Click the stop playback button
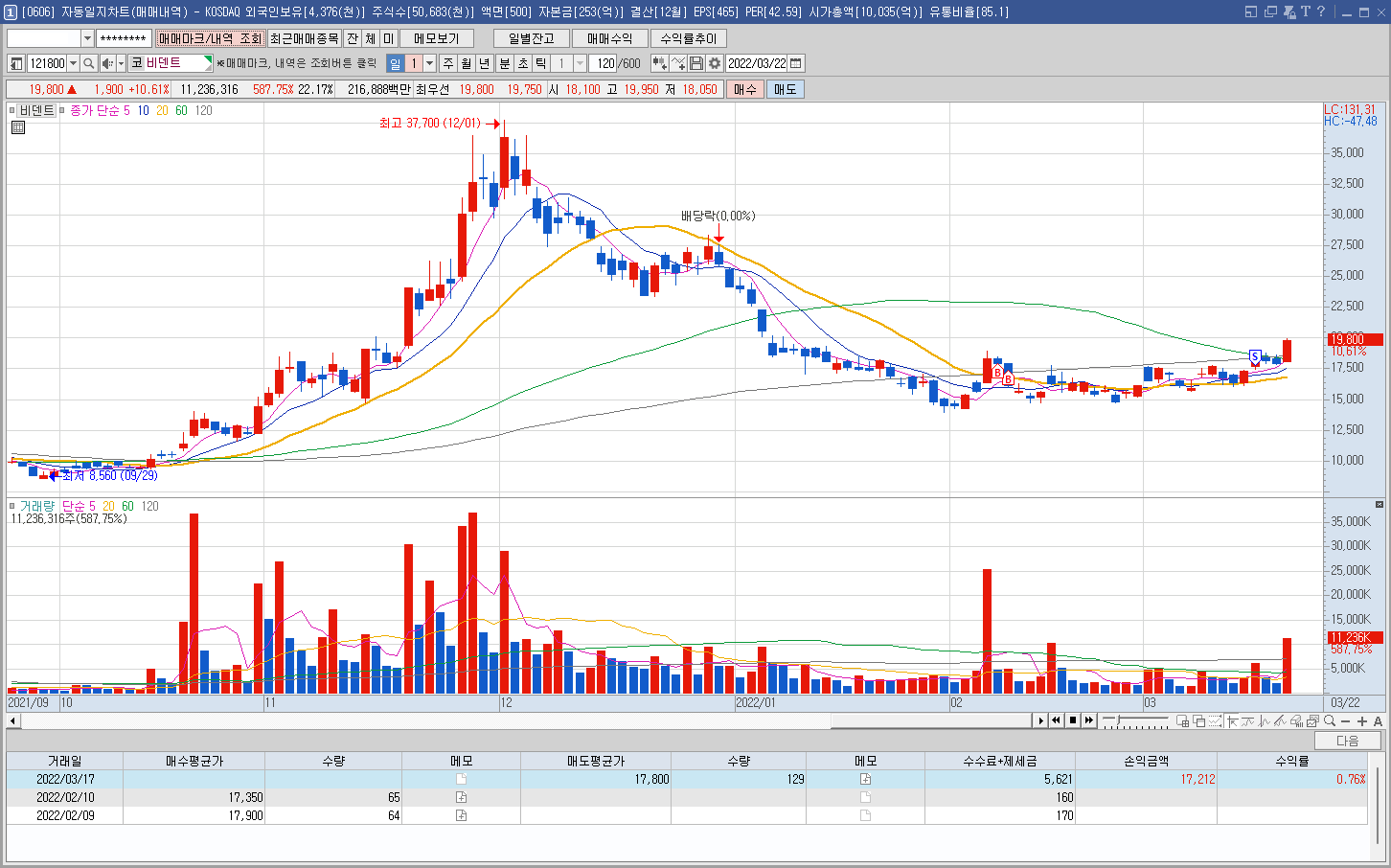Screen dimensions: 1391x868 (x=1073, y=720)
